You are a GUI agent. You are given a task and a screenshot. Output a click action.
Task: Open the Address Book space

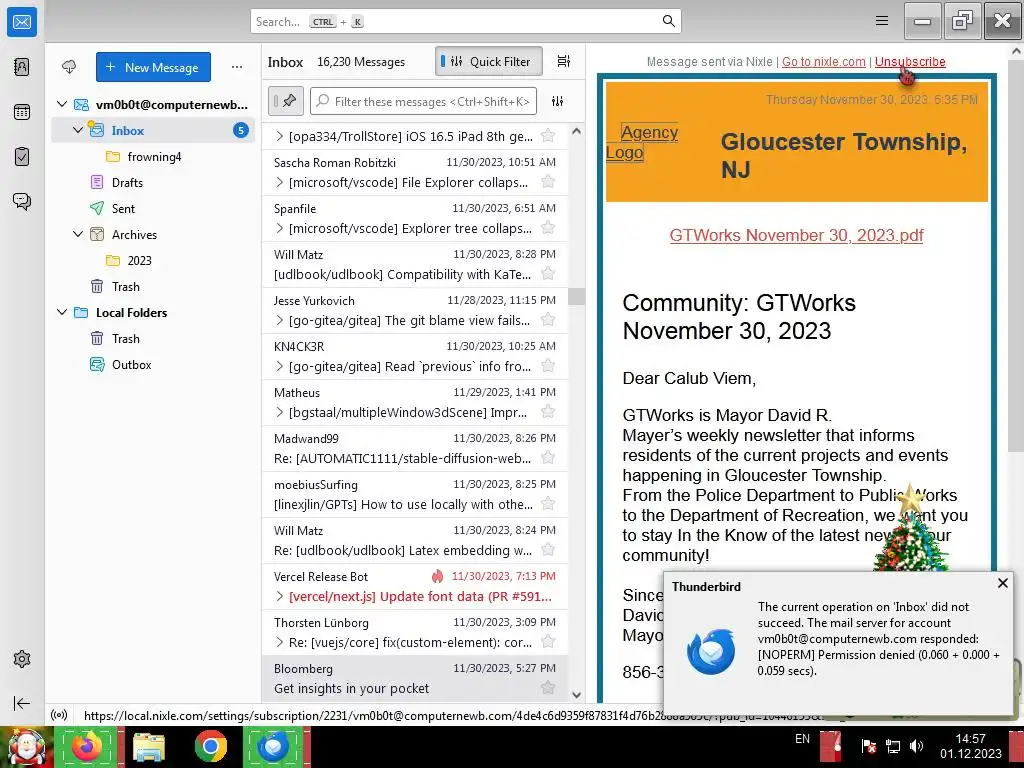click(22, 67)
